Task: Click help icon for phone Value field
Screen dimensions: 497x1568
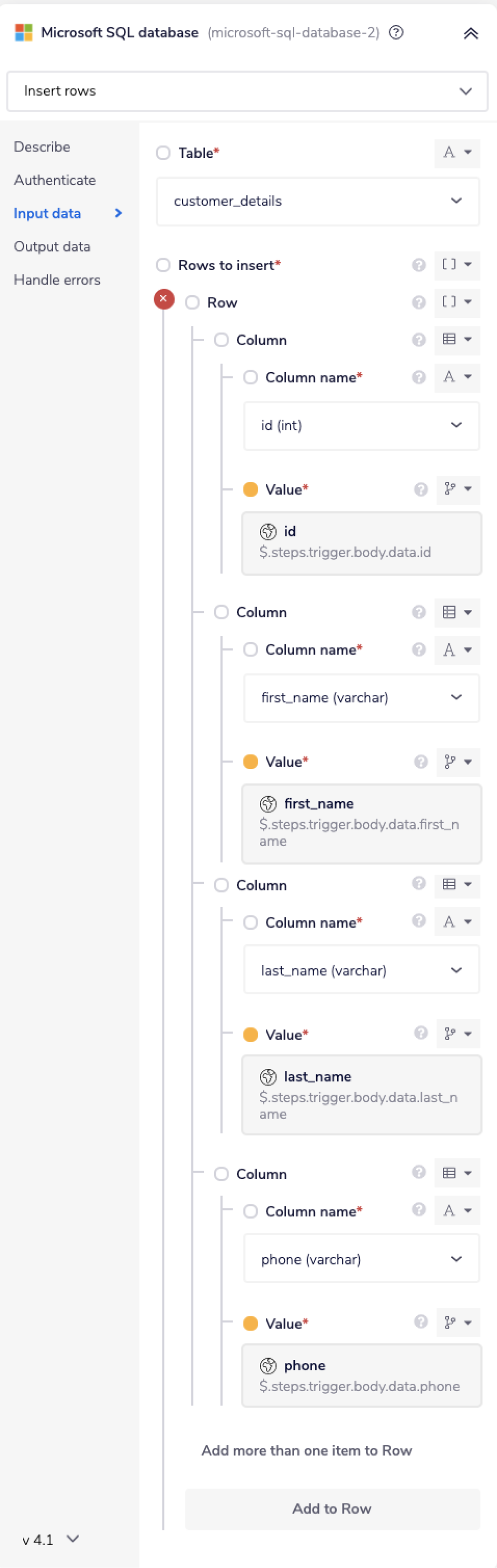Action: [x=420, y=1322]
